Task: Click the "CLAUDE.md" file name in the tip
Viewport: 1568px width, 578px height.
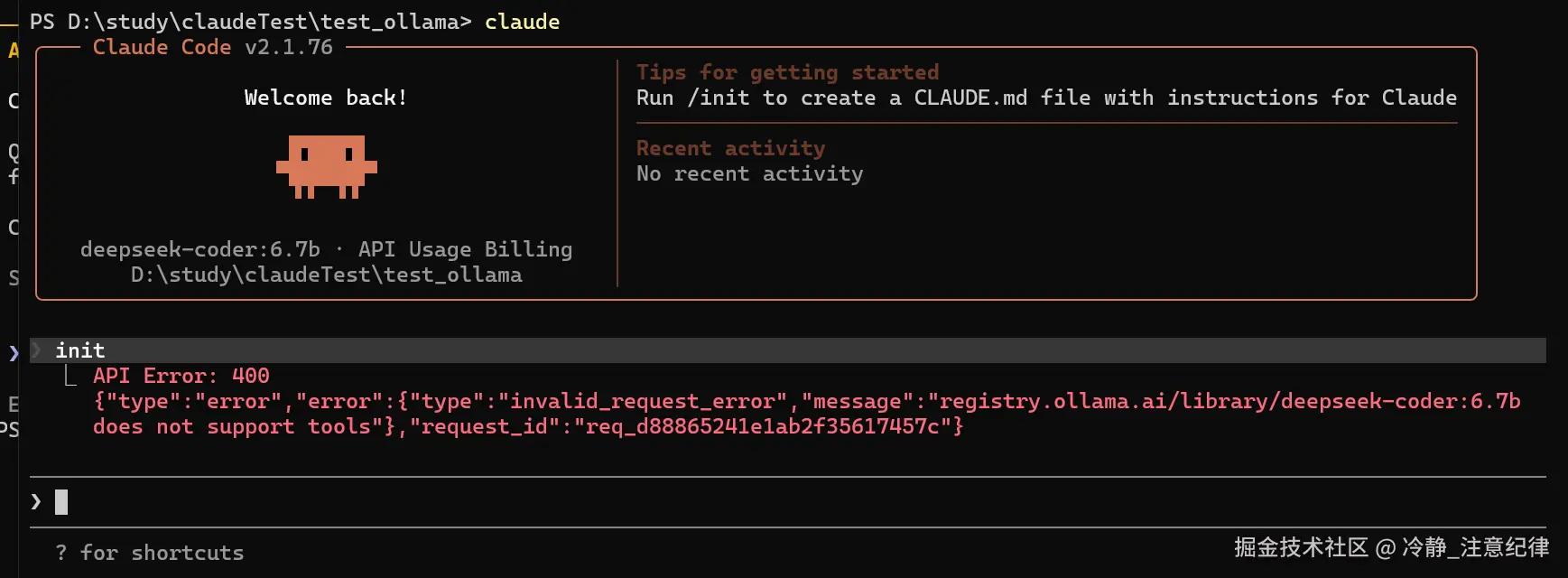Action: coord(970,98)
